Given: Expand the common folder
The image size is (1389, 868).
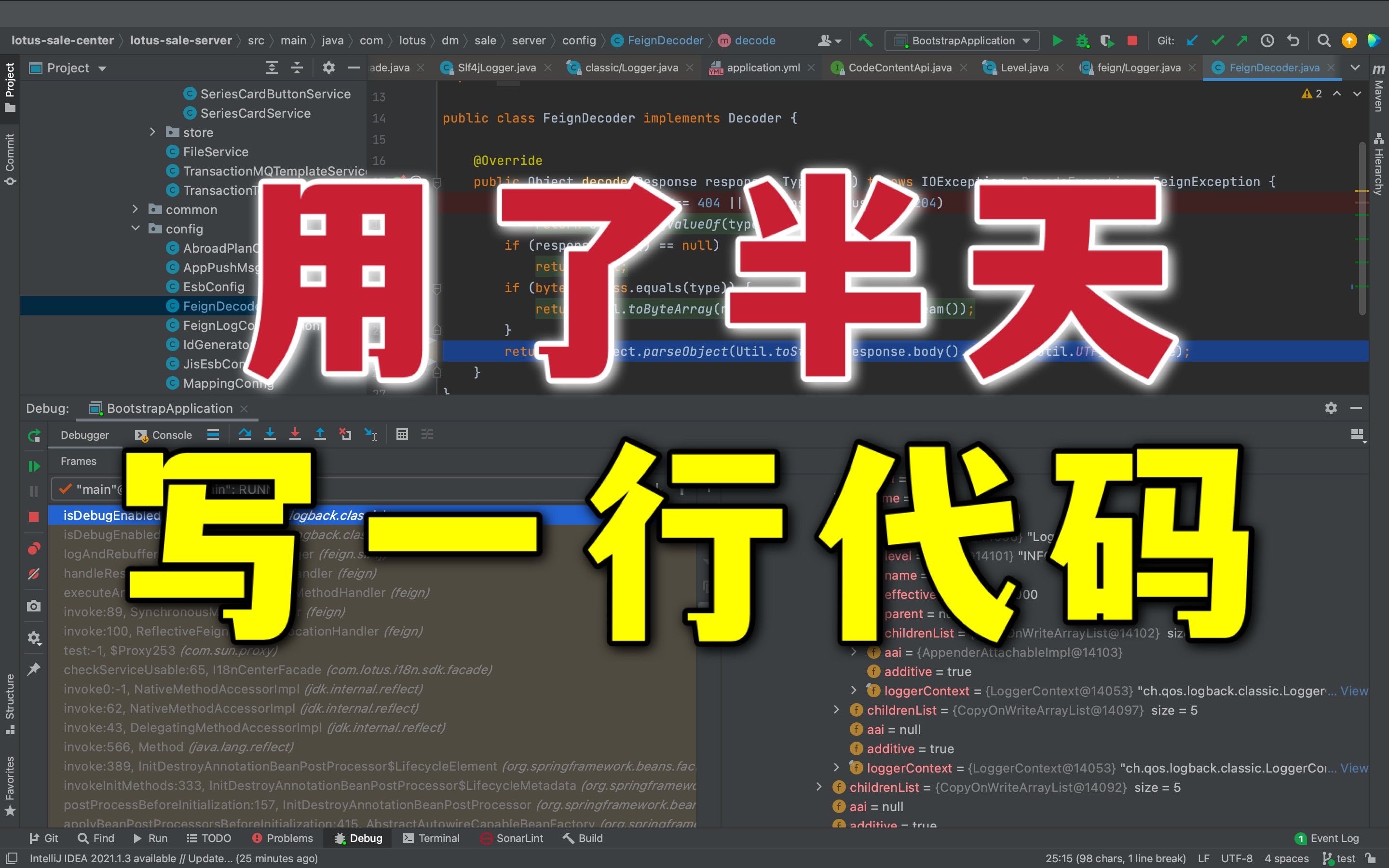Looking at the screenshot, I should click(x=135, y=209).
